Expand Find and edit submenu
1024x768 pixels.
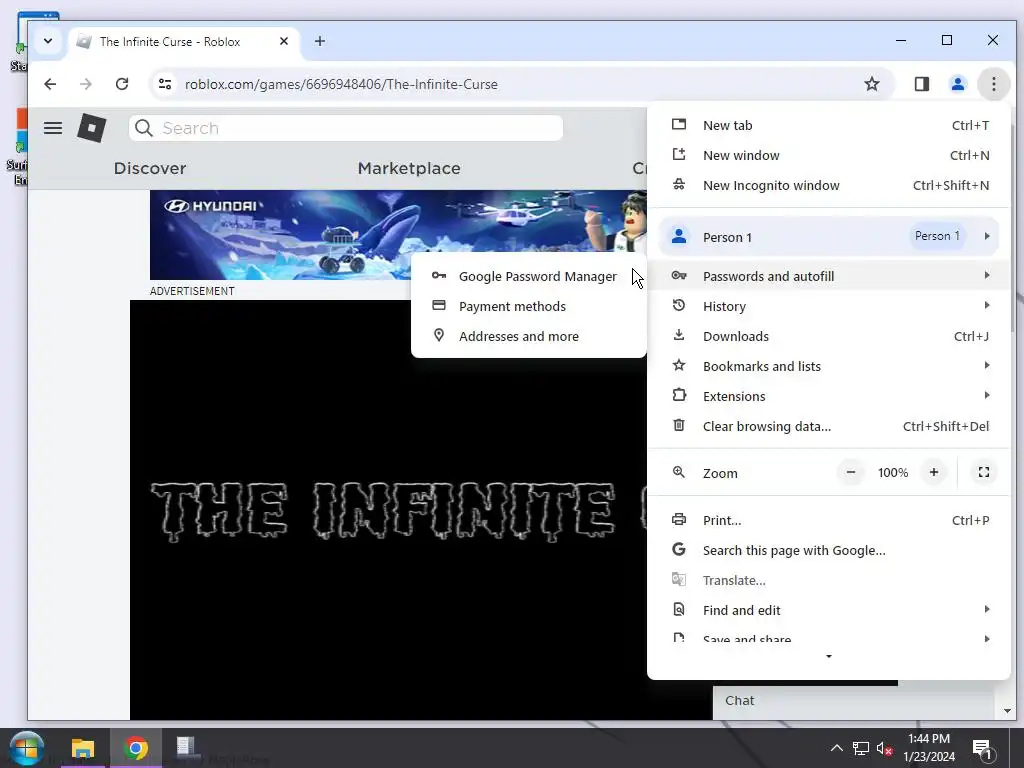pyautogui.click(x=829, y=611)
